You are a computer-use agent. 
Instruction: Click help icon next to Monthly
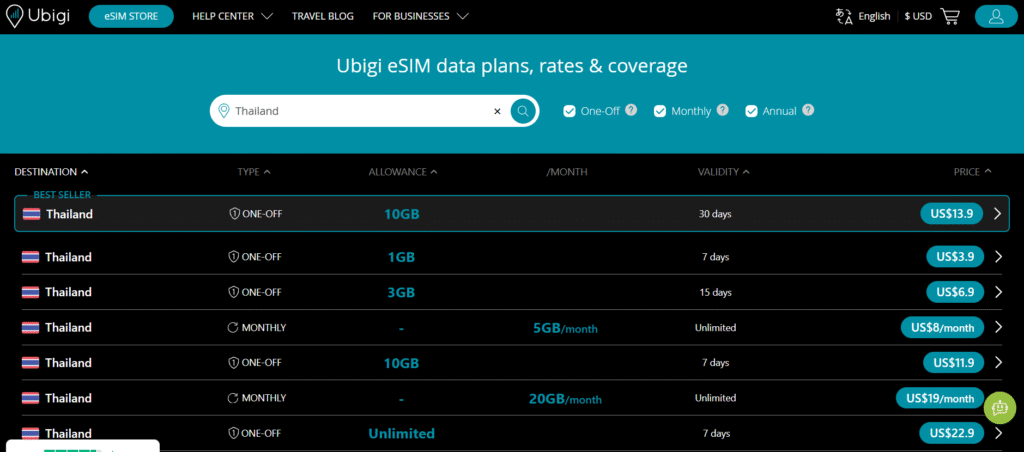[x=722, y=110]
